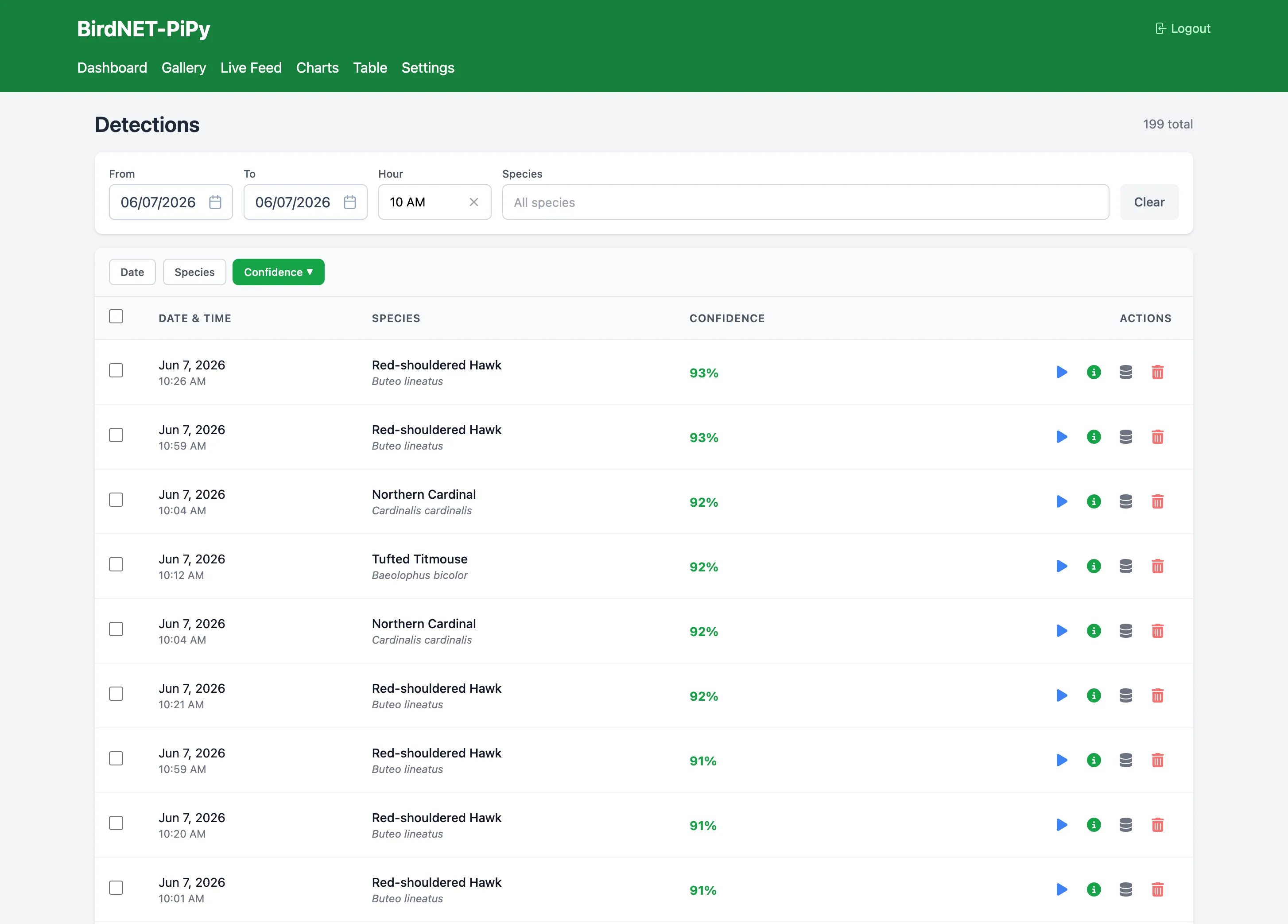Toggle the select-all checkbox in header
This screenshot has height=924, width=1288.
(116, 316)
